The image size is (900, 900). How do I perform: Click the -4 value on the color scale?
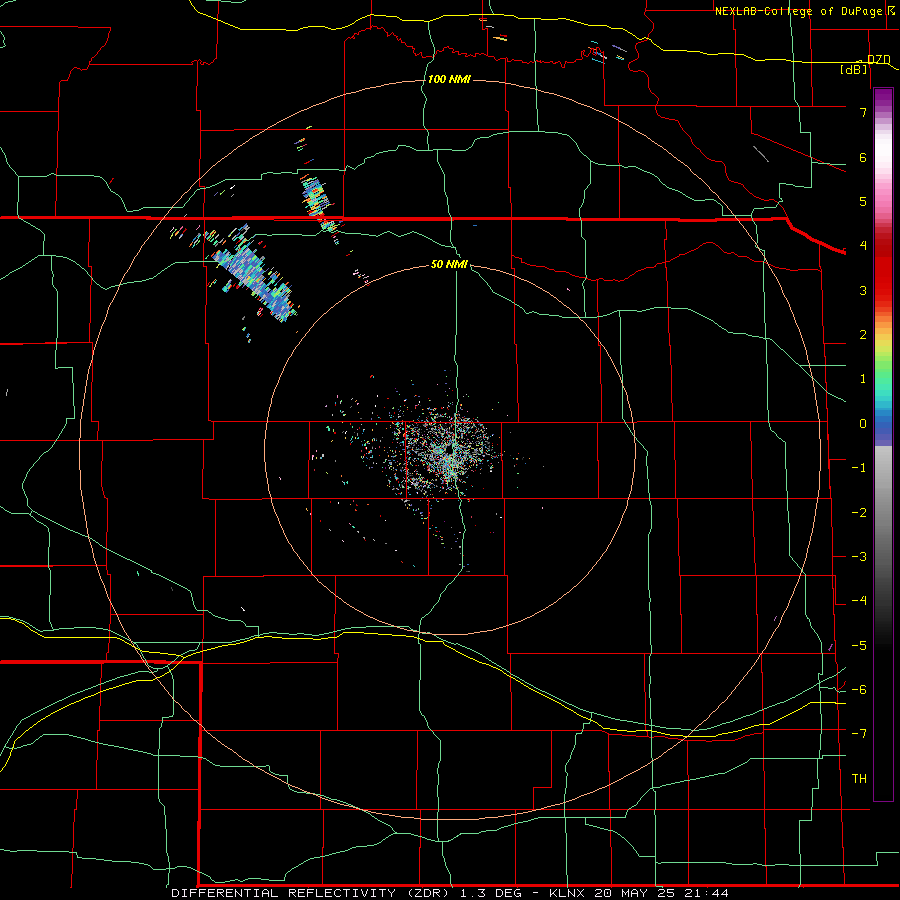[x=859, y=601]
